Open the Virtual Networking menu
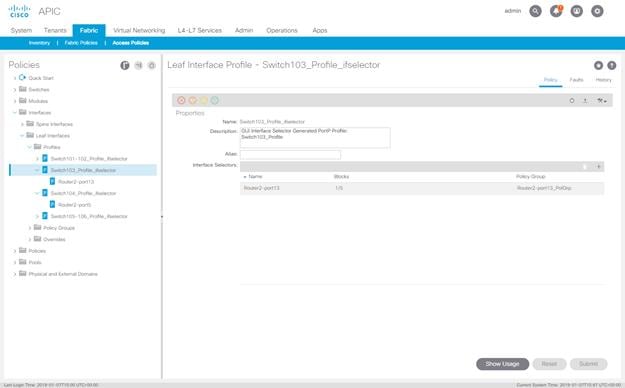The height and width of the screenshot is (388, 625). (139, 30)
